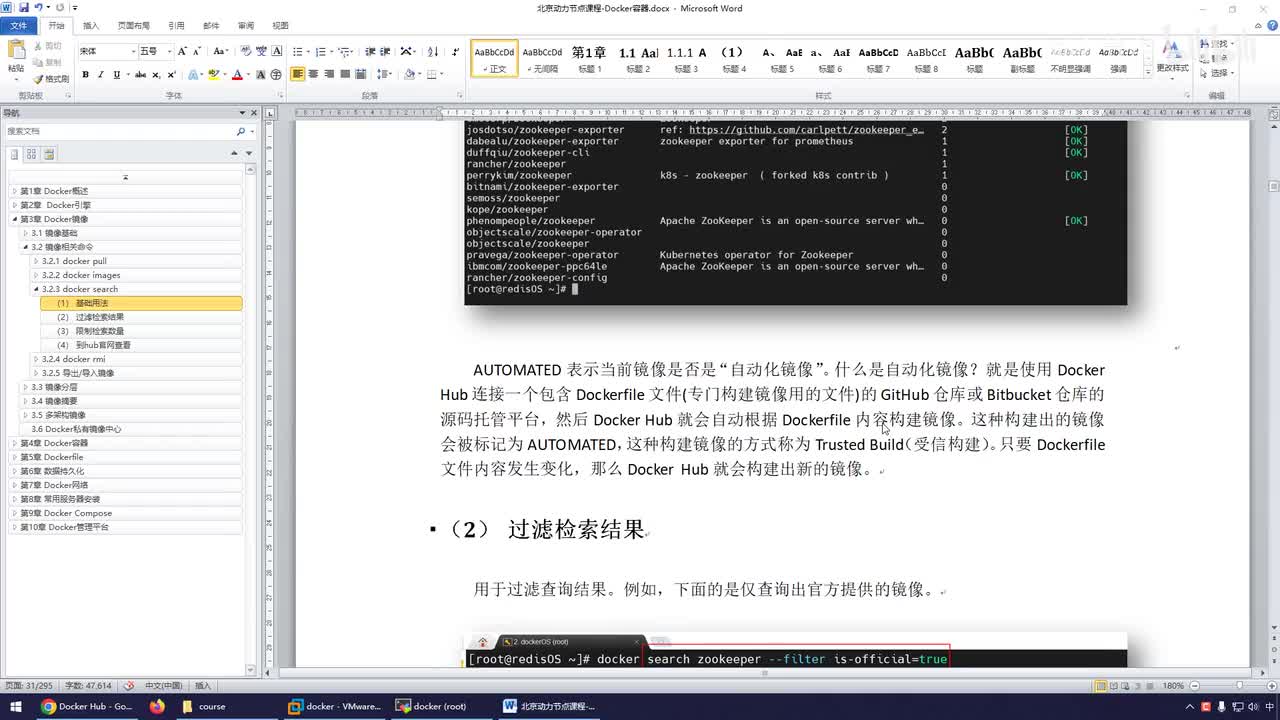Image resolution: width=1280 pixels, height=720 pixels.
Task: Collapse 第3章 Docker镜像 tree node
Action: [15, 219]
